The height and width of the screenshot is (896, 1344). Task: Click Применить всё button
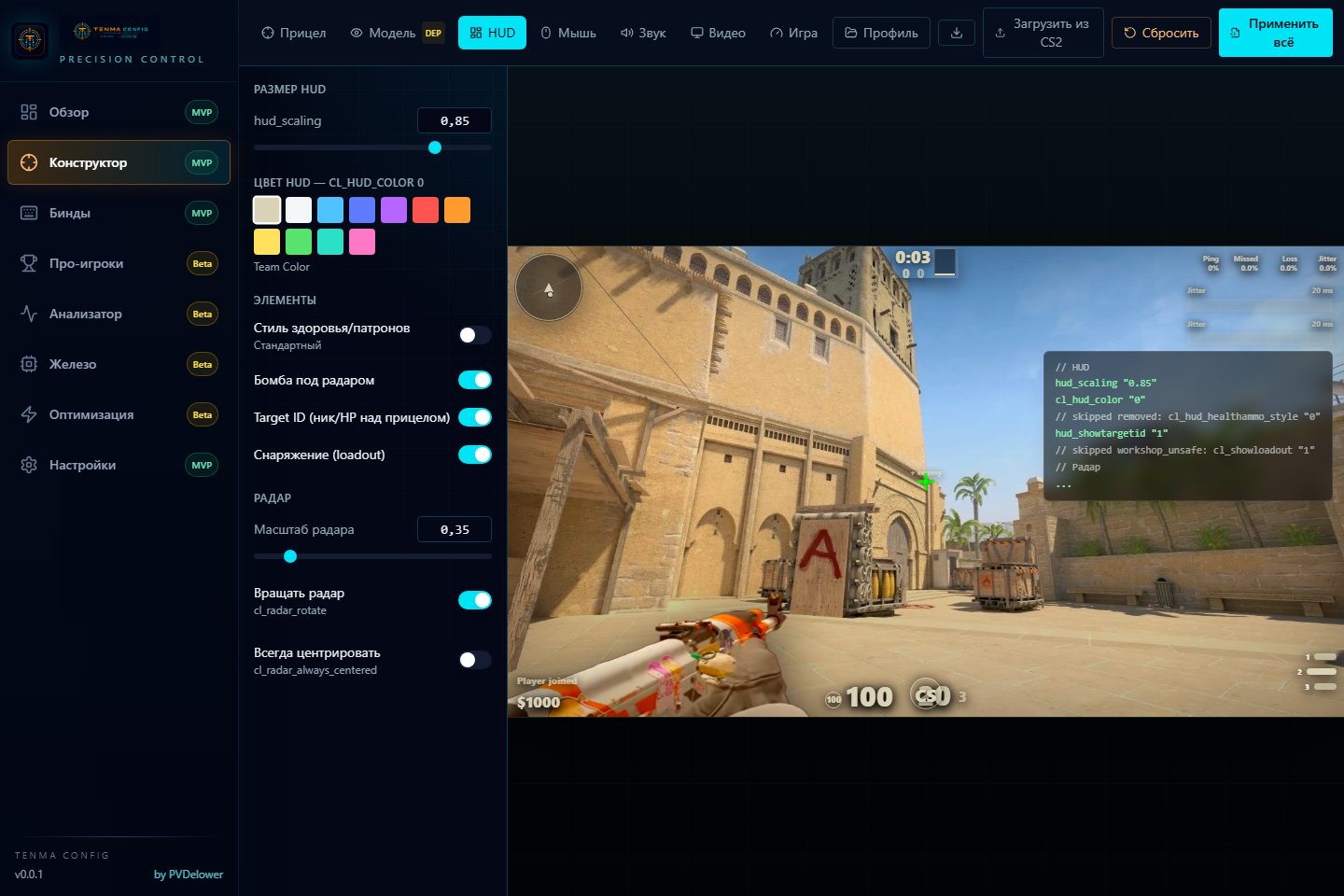click(x=1275, y=33)
